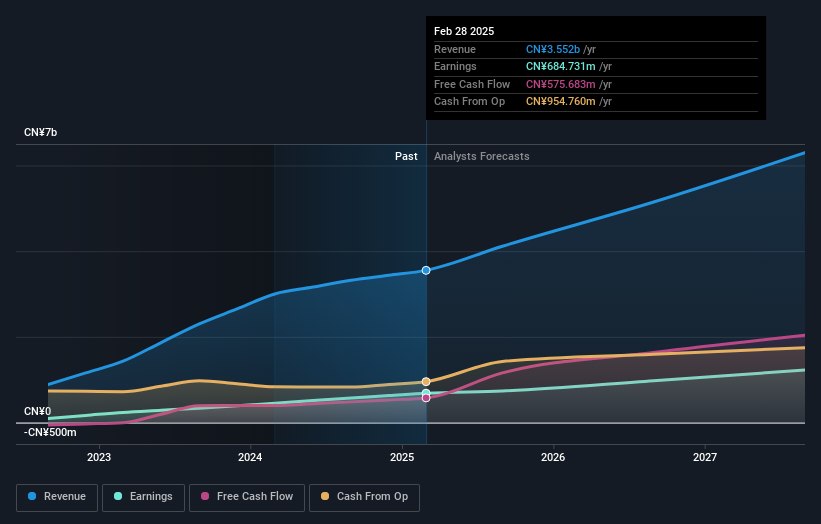The height and width of the screenshot is (524, 821).
Task: Click the Analysts Forecasts label
Action: click(482, 156)
